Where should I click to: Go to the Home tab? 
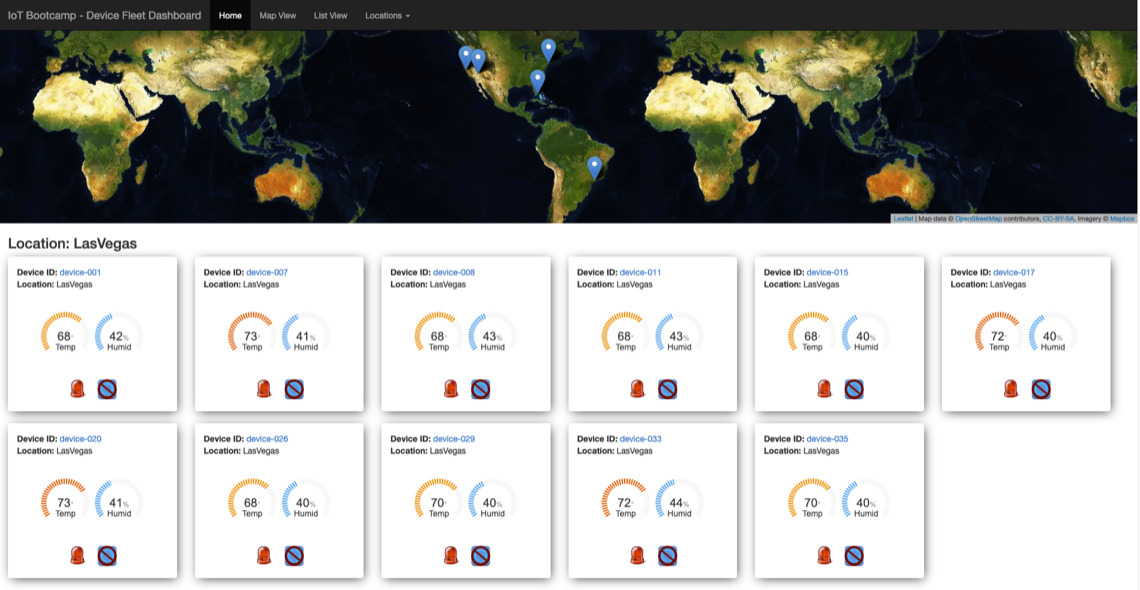230,15
